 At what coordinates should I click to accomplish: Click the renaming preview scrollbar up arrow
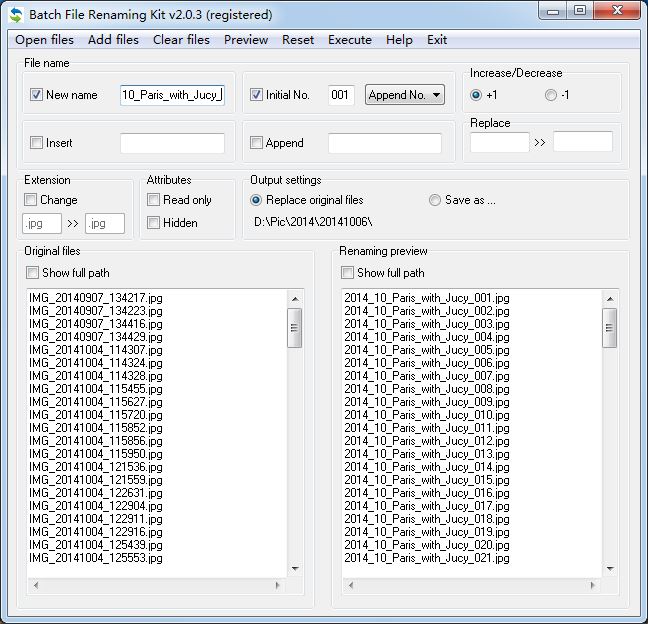click(609, 298)
